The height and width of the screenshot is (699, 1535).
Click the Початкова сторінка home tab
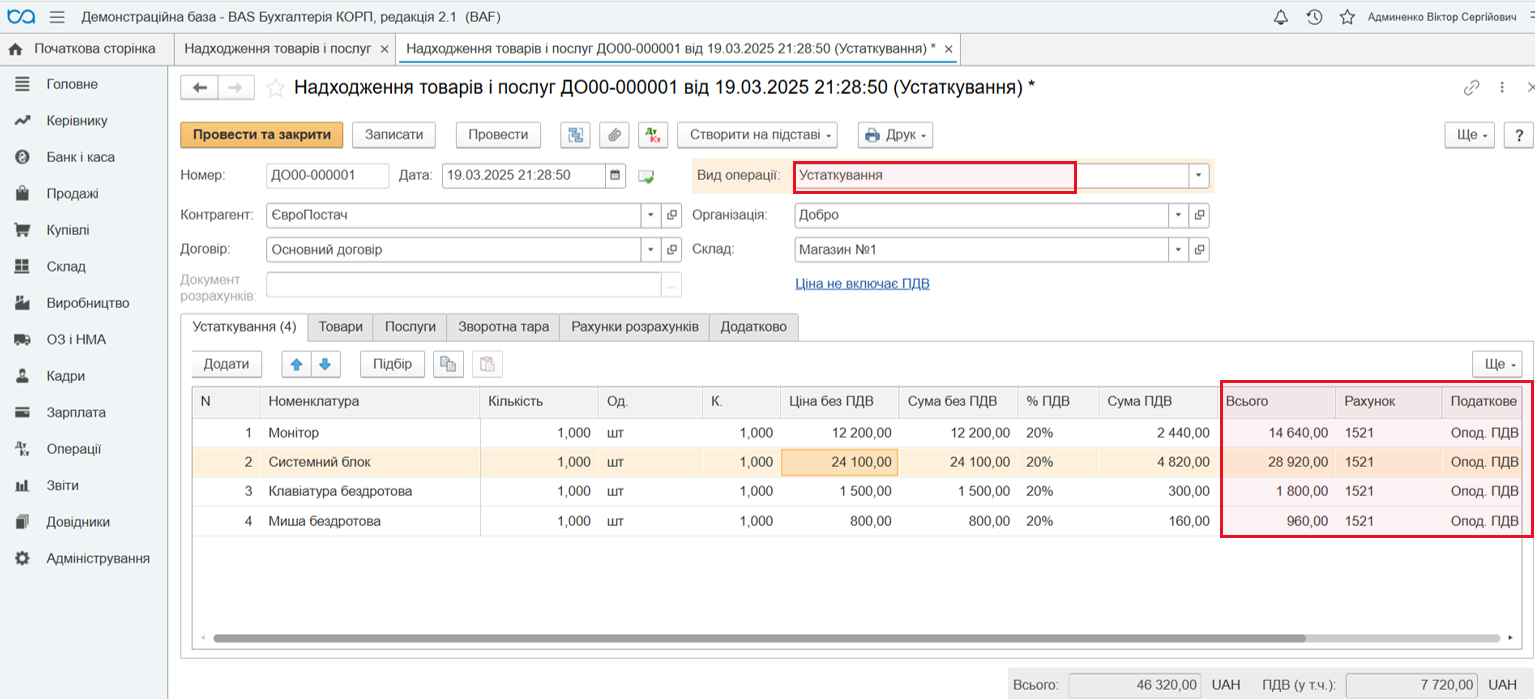(x=83, y=48)
